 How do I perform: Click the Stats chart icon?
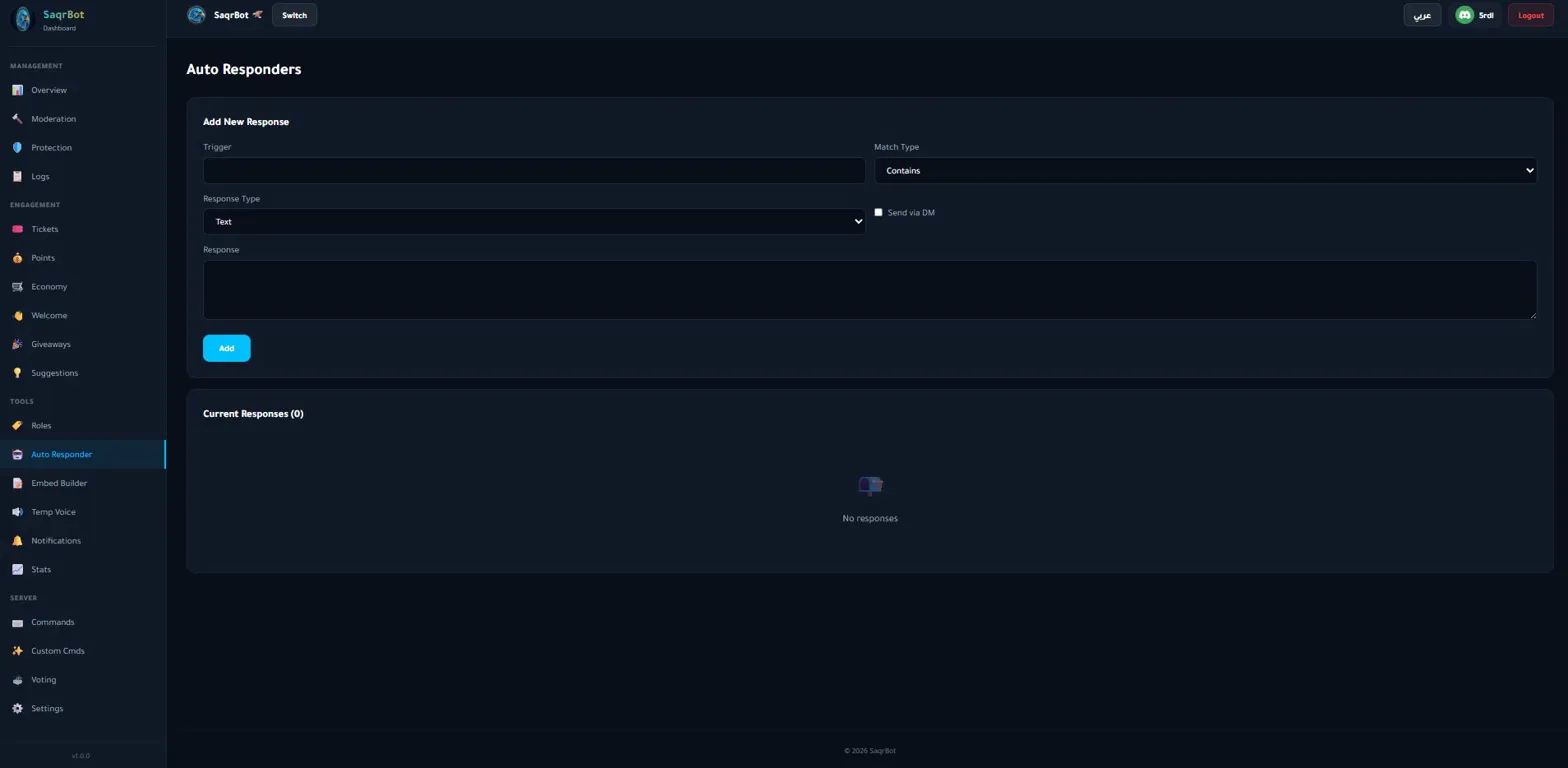tap(17, 570)
